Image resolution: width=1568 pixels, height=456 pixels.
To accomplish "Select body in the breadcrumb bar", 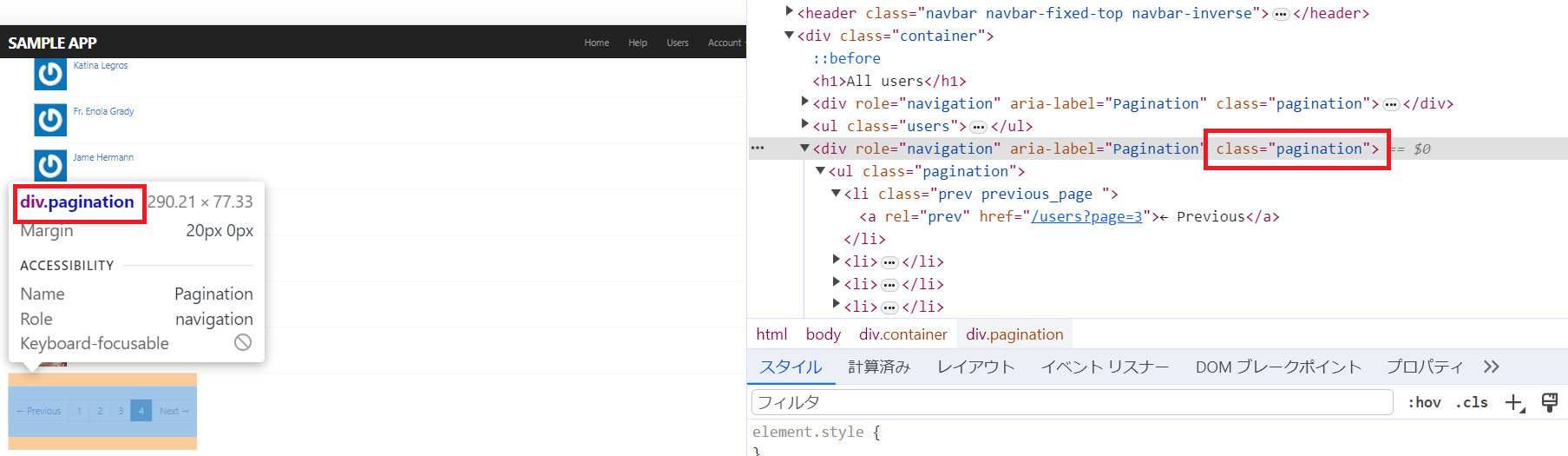I will point(823,334).
